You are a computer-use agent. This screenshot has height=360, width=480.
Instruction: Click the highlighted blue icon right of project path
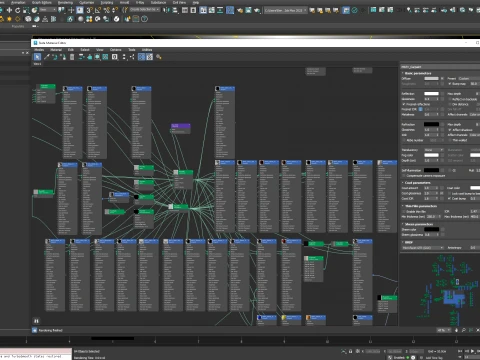[346, 10]
